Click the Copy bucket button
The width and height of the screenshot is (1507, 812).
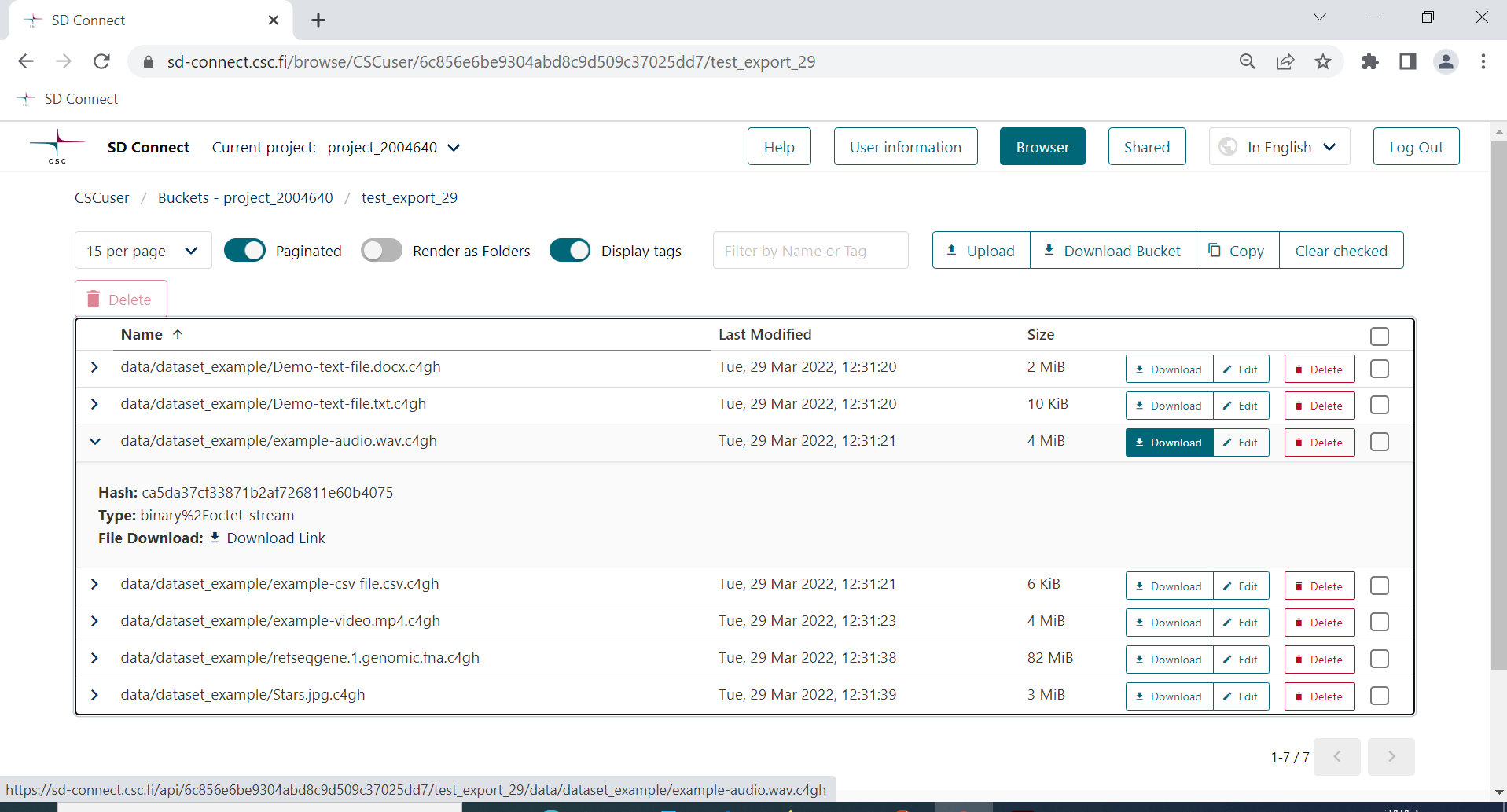[1237, 251]
